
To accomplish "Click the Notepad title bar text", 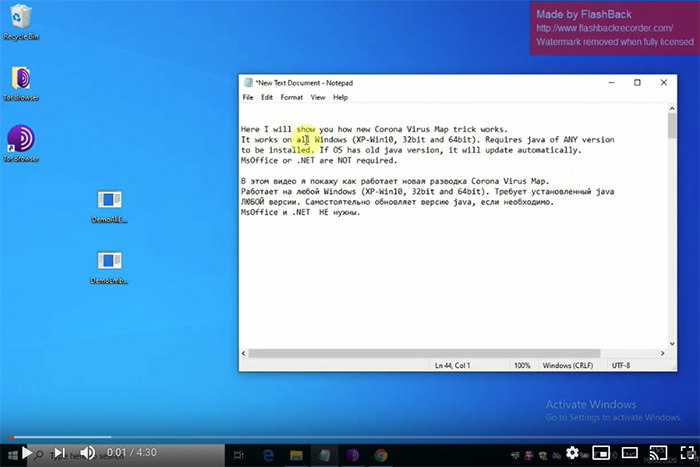I will [x=304, y=83].
